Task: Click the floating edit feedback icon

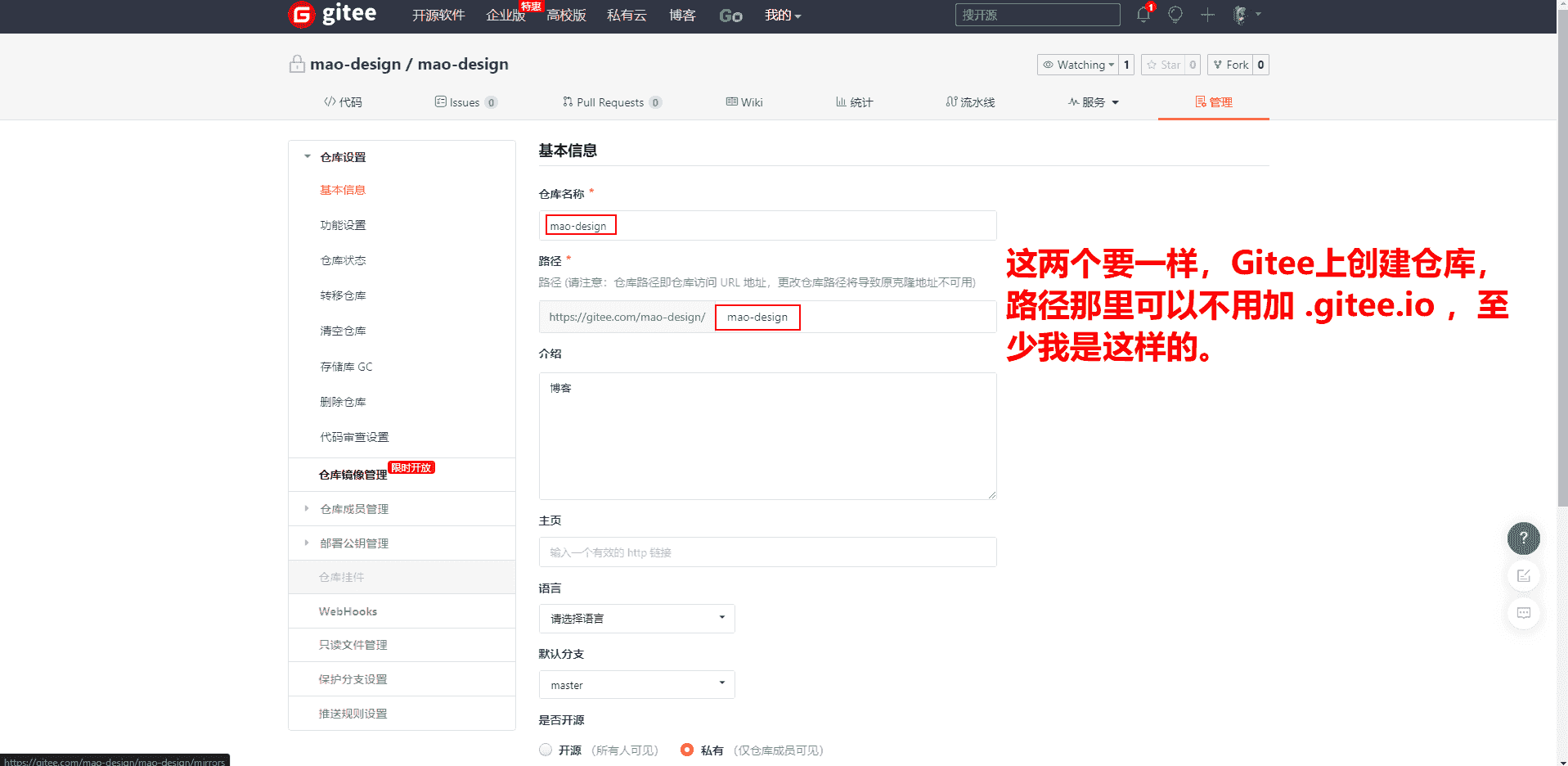Action: pos(1523,576)
